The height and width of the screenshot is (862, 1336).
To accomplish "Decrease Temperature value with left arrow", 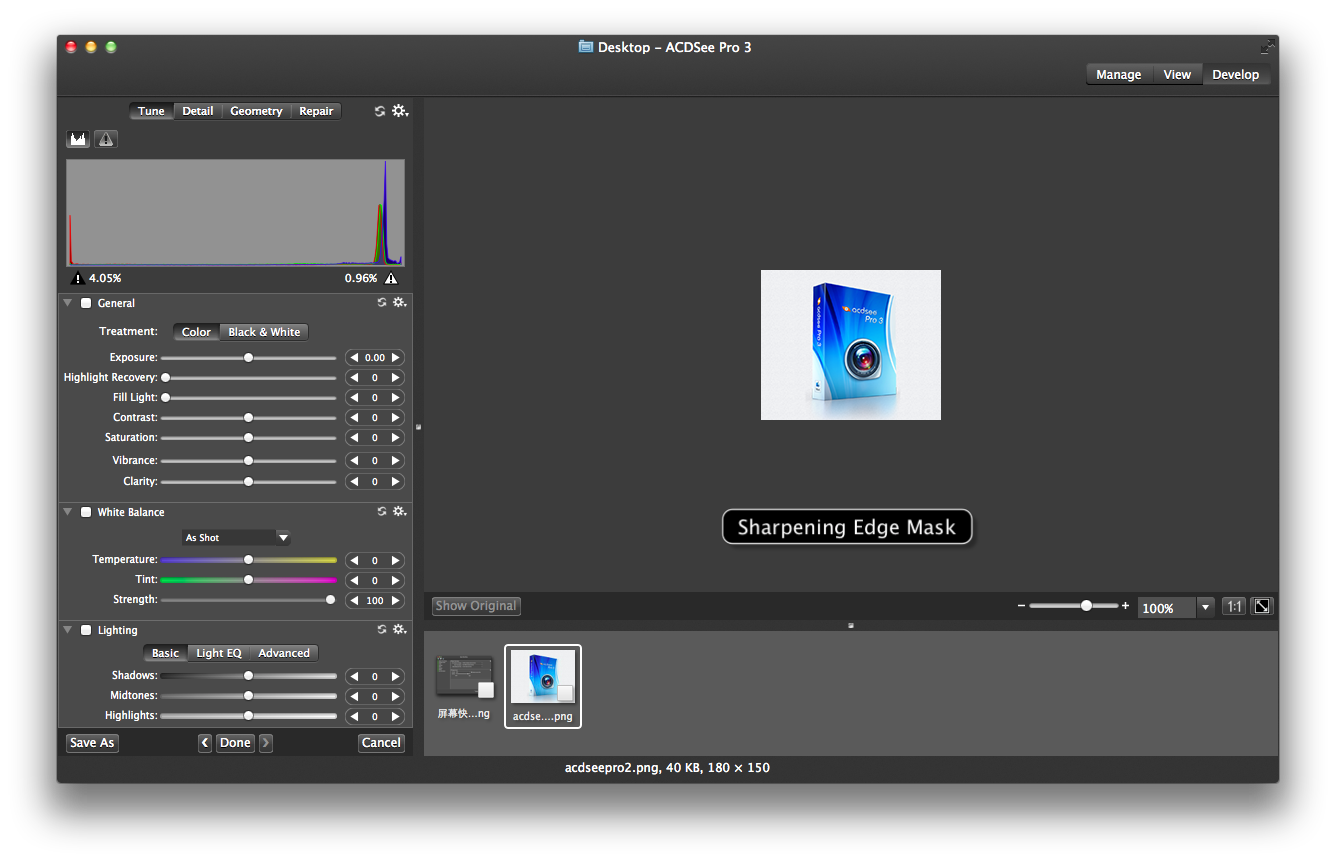I will (x=354, y=561).
